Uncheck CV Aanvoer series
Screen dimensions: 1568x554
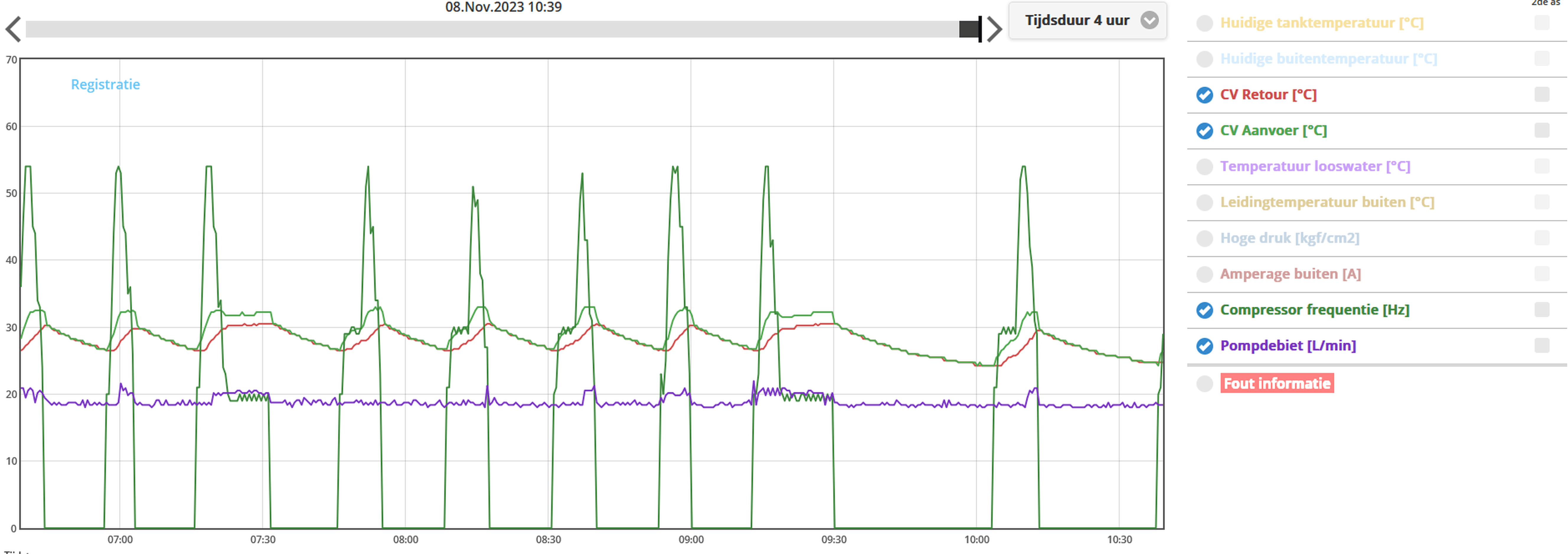[1205, 131]
